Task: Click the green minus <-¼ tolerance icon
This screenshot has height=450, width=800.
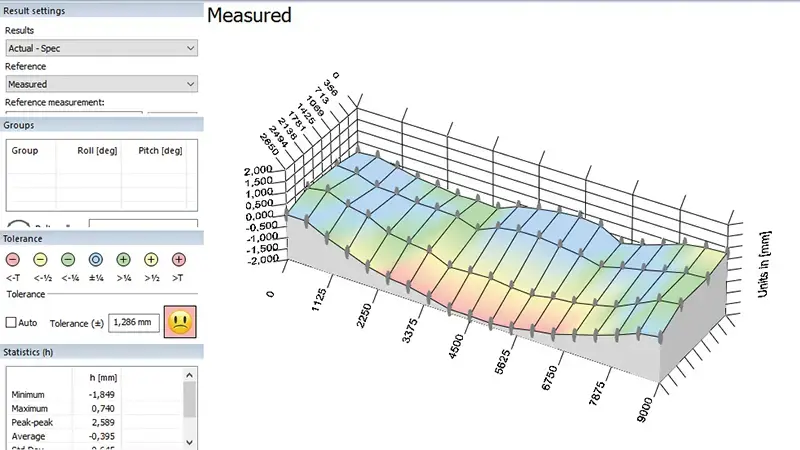Action: pyautogui.click(x=68, y=259)
